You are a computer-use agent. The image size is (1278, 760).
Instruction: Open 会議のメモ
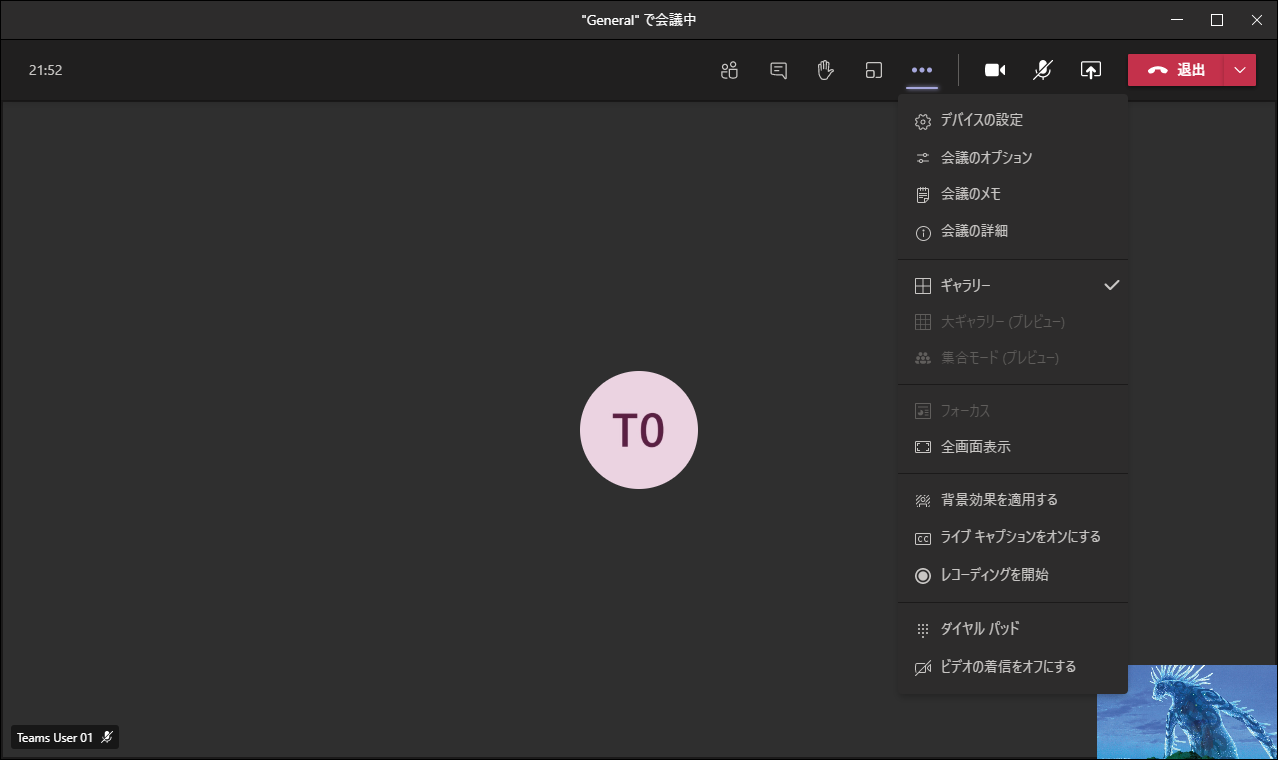1013,195
